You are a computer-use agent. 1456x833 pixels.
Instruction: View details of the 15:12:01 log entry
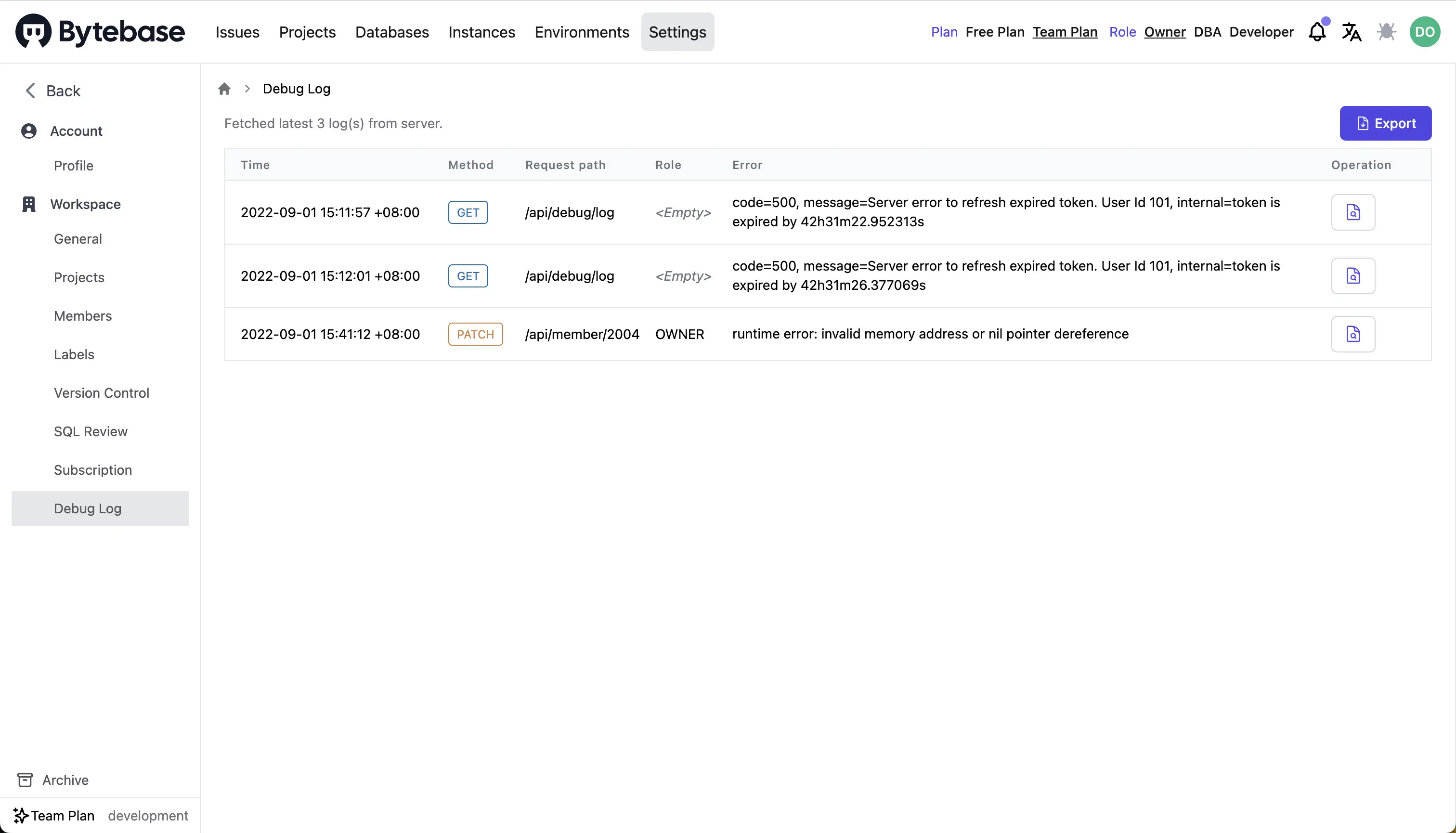pos(1353,276)
